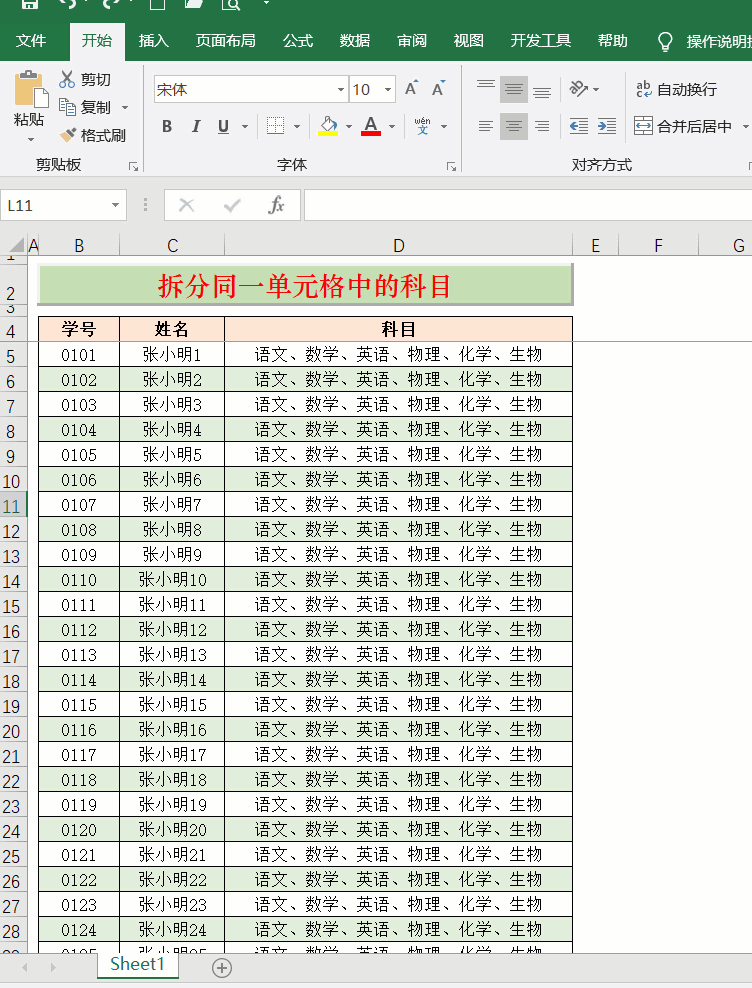Activate the Format Painter (格式刷)
Image resolution: width=752 pixels, height=988 pixels.
pyautogui.click(x=93, y=135)
